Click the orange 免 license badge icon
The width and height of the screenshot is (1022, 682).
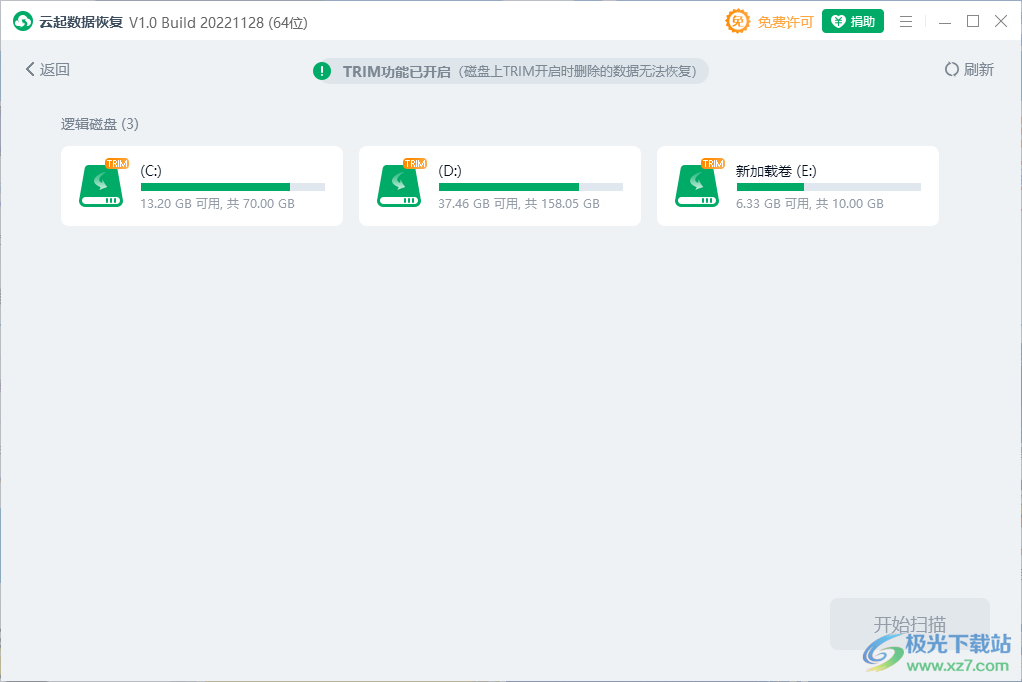tap(737, 21)
